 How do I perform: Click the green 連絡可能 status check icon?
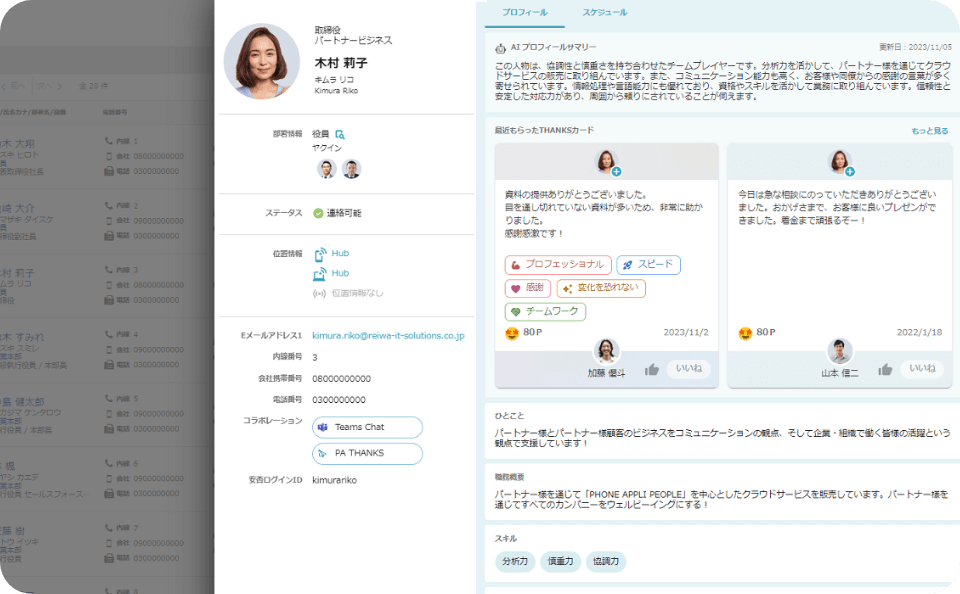318,211
